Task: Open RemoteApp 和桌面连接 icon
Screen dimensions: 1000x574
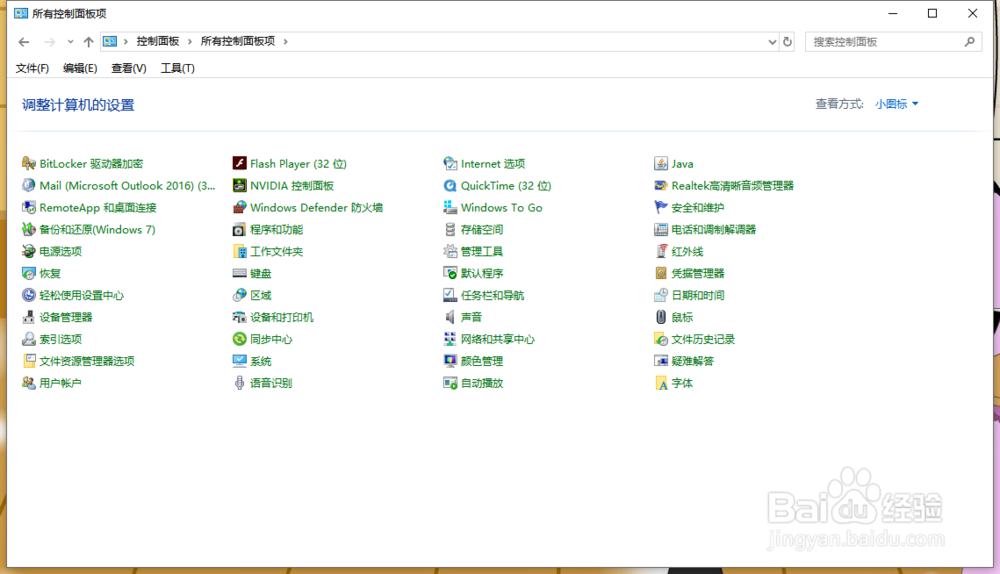Action: tap(29, 207)
